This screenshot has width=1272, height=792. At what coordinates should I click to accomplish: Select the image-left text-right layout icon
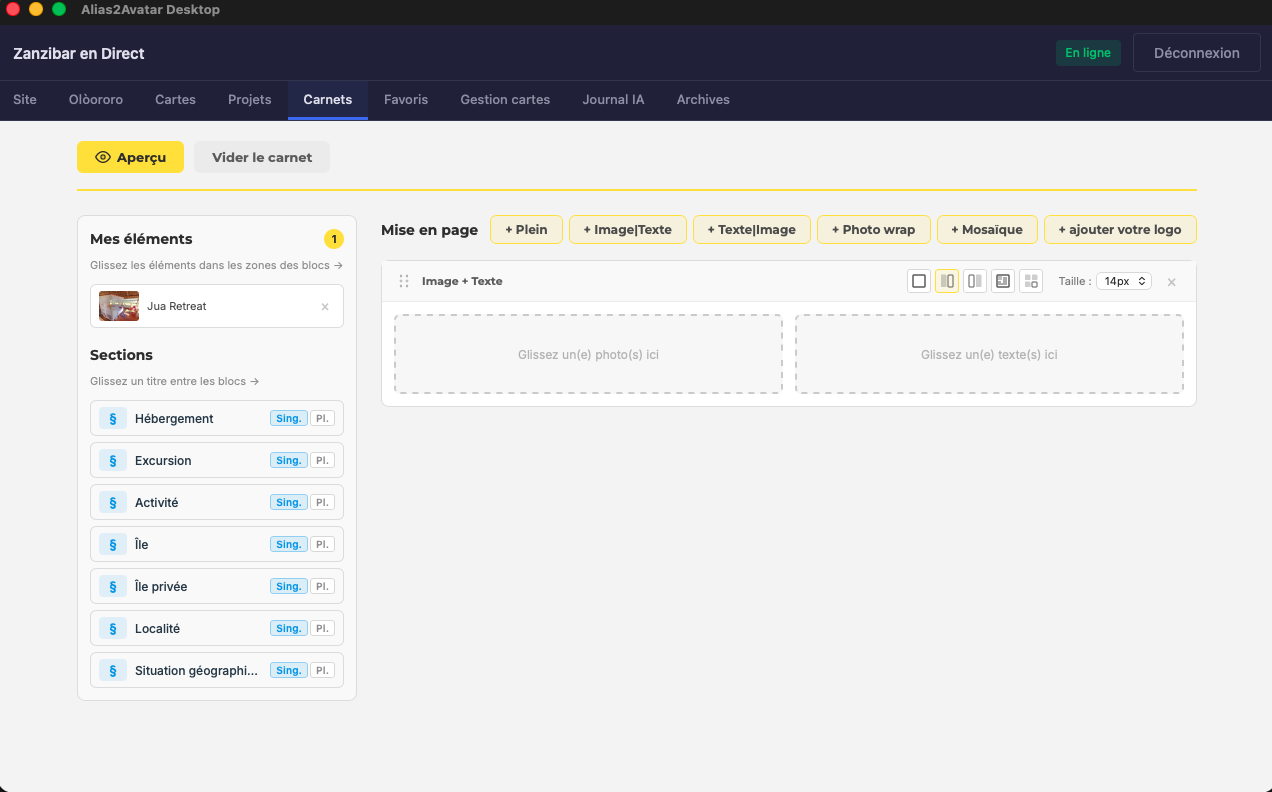(947, 281)
